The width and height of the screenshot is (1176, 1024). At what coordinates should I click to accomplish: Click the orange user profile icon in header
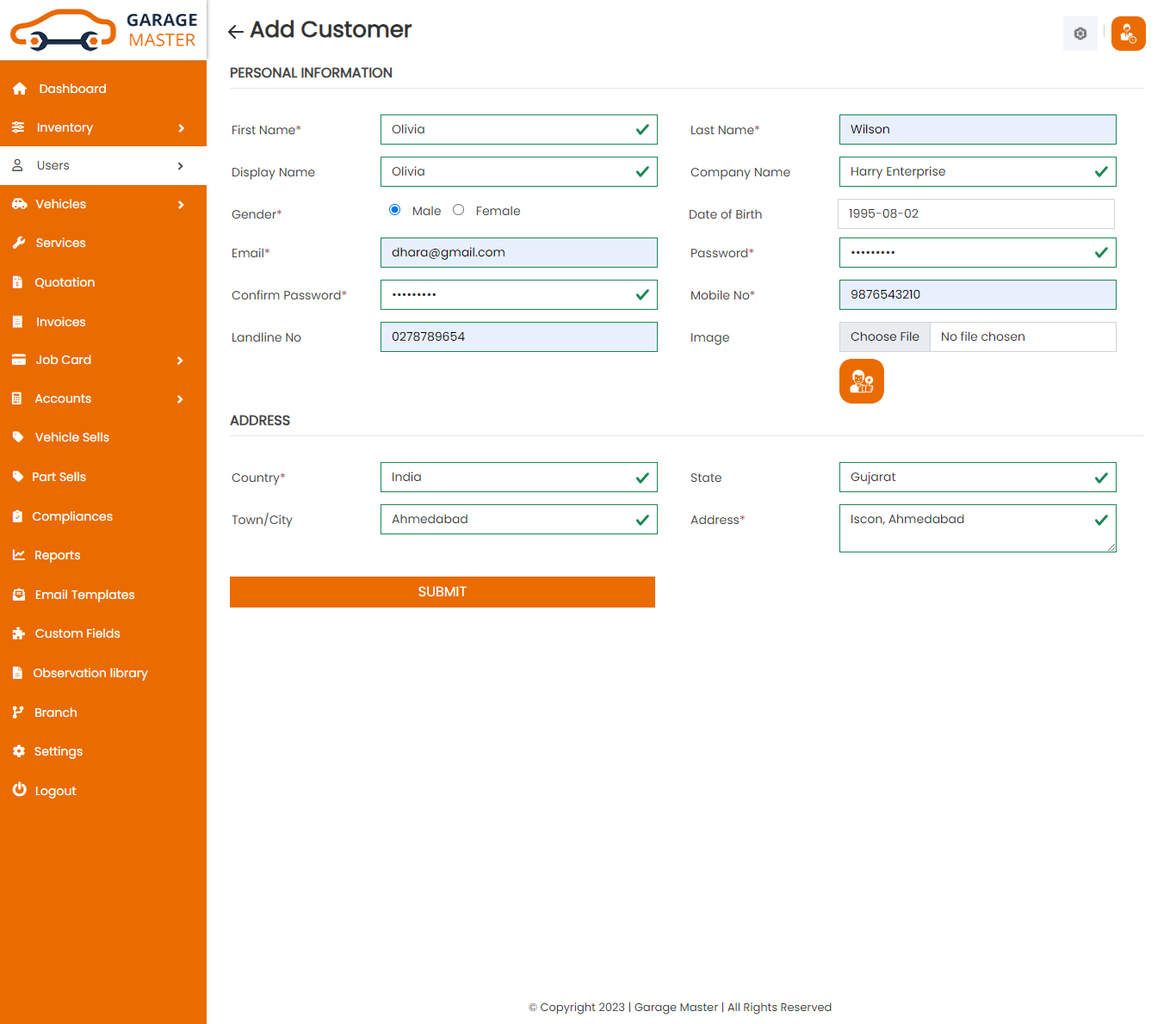point(1128,34)
